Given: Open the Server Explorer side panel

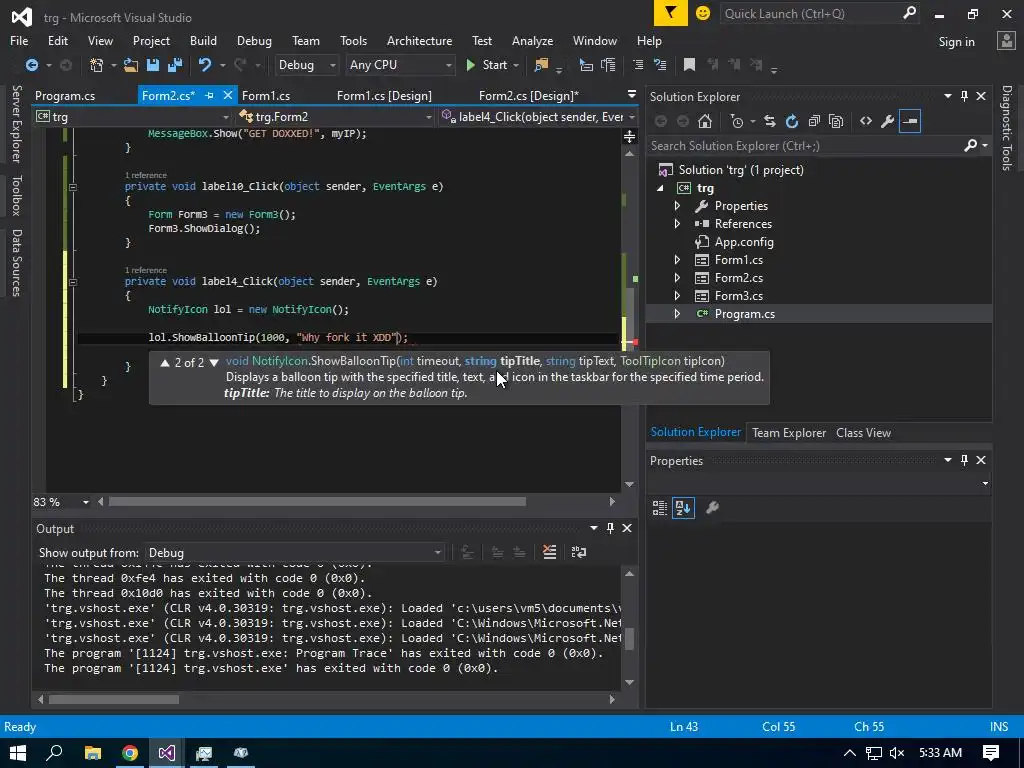Looking at the screenshot, I should pos(16,124).
